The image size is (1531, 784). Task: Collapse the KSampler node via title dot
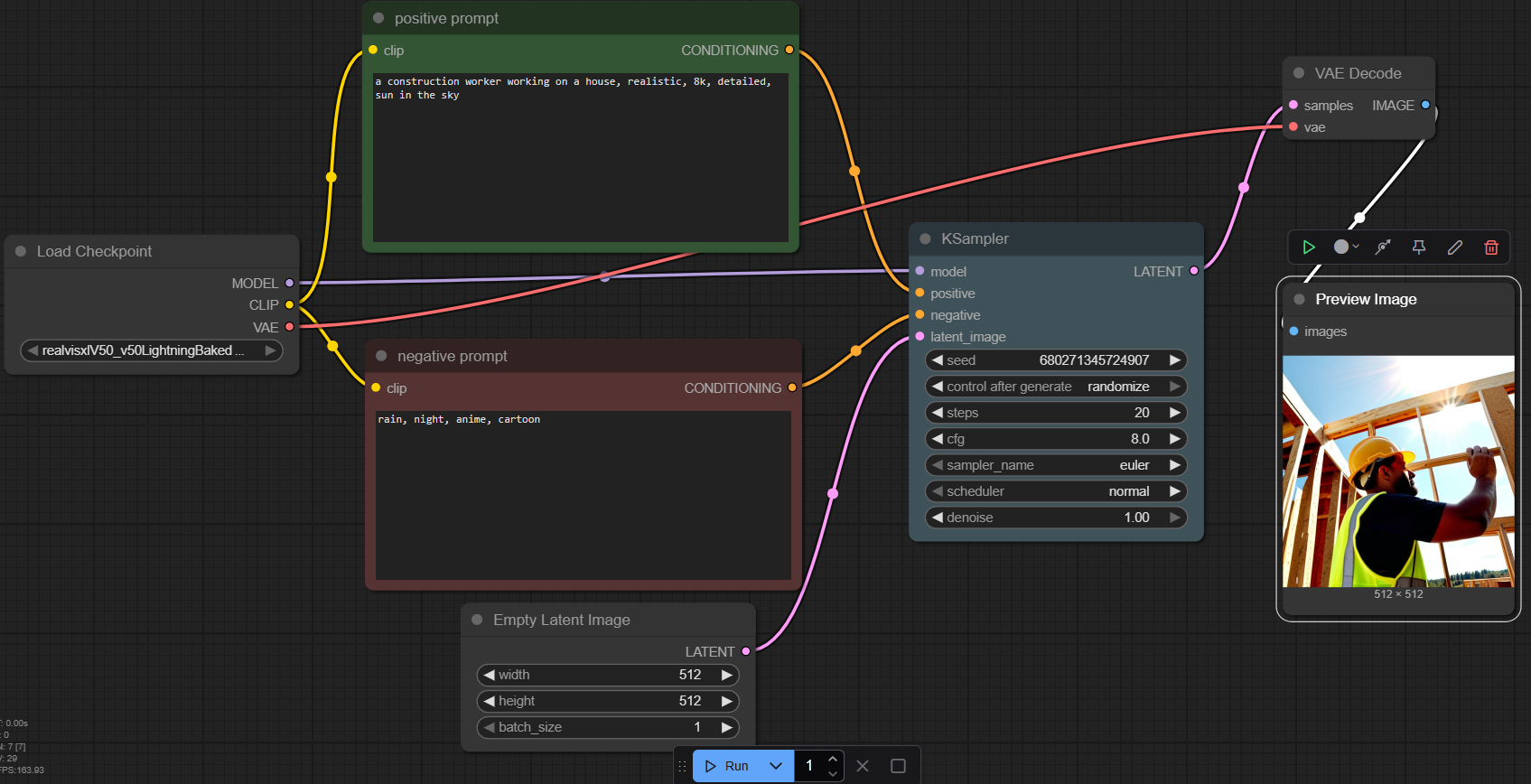click(925, 239)
